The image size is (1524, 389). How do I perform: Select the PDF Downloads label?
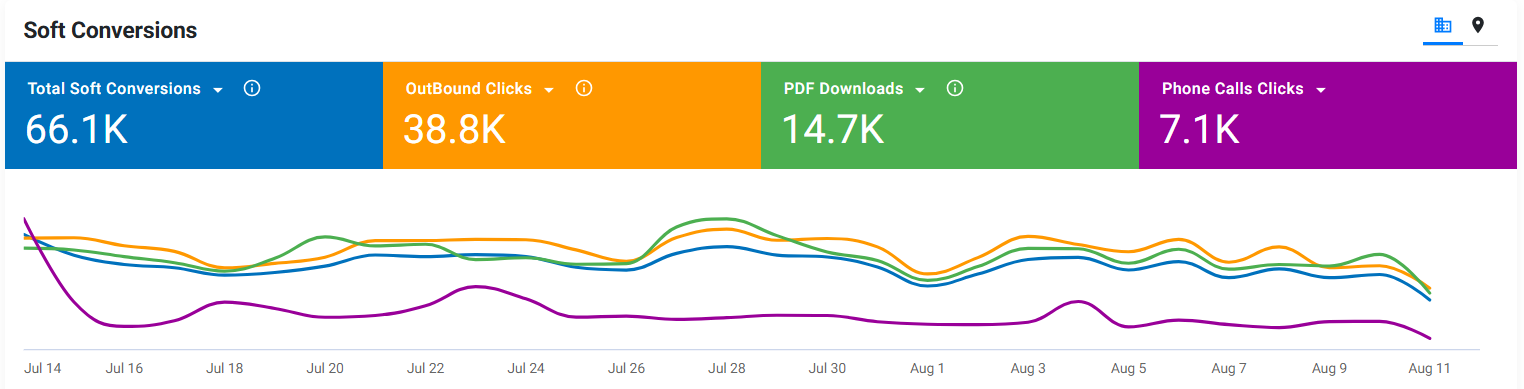tap(843, 88)
